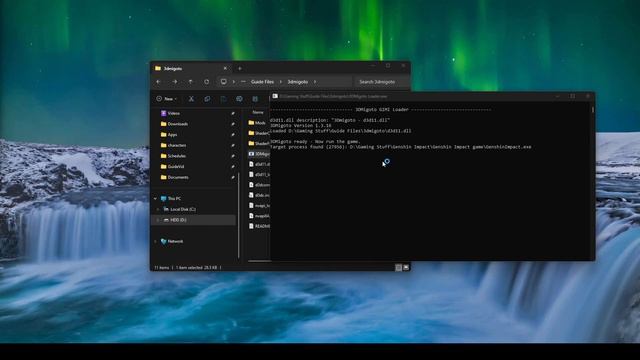Unpin Documents using its pin icon
The width and height of the screenshot is (640, 360).
pyautogui.click(x=233, y=177)
